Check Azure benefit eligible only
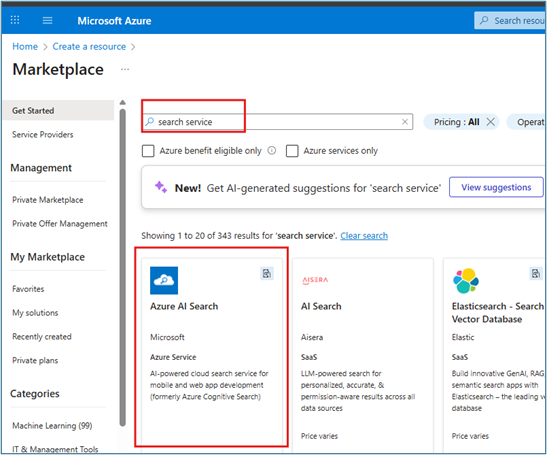This screenshot has height=455, width=547. pos(148,151)
